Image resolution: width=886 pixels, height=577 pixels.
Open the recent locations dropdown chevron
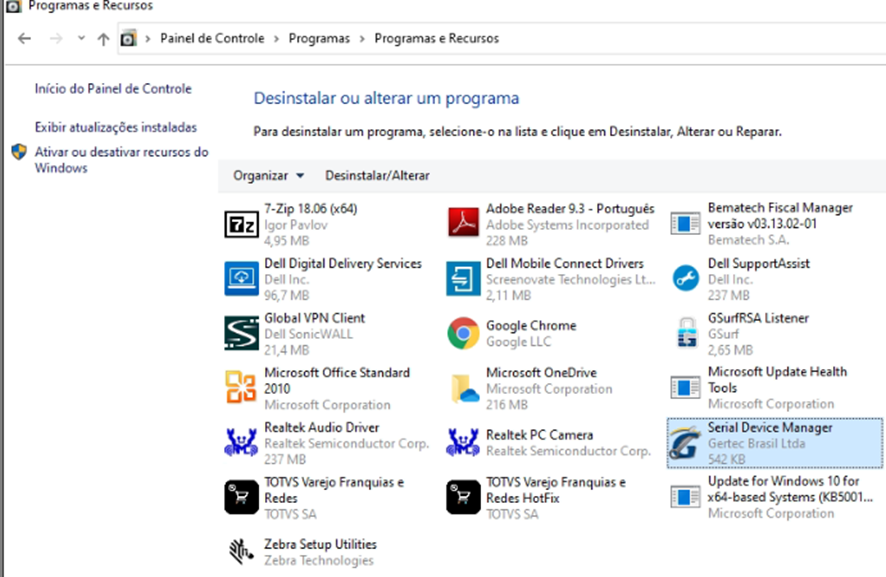(81, 38)
